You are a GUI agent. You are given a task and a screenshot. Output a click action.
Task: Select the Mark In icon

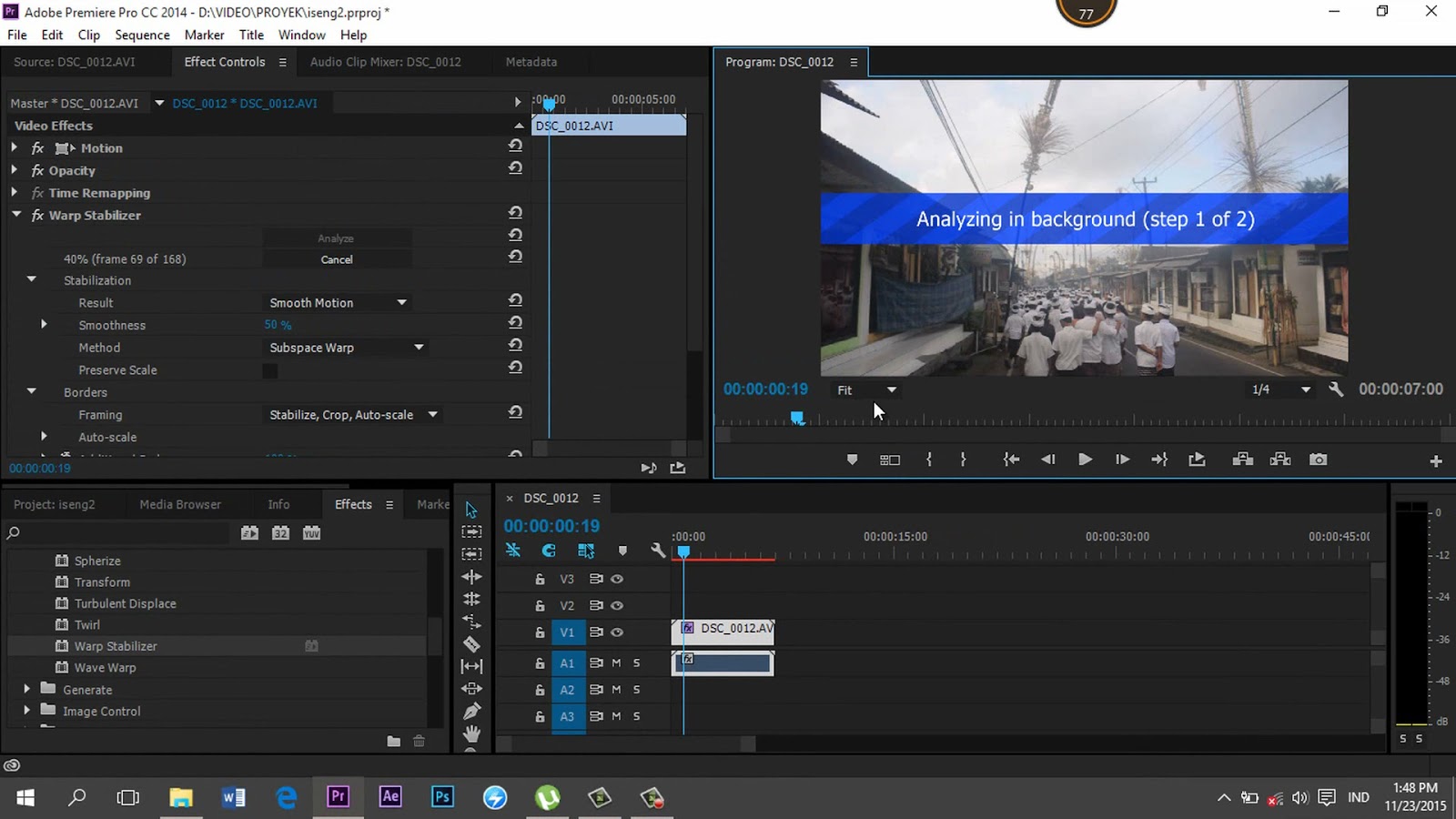928,460
